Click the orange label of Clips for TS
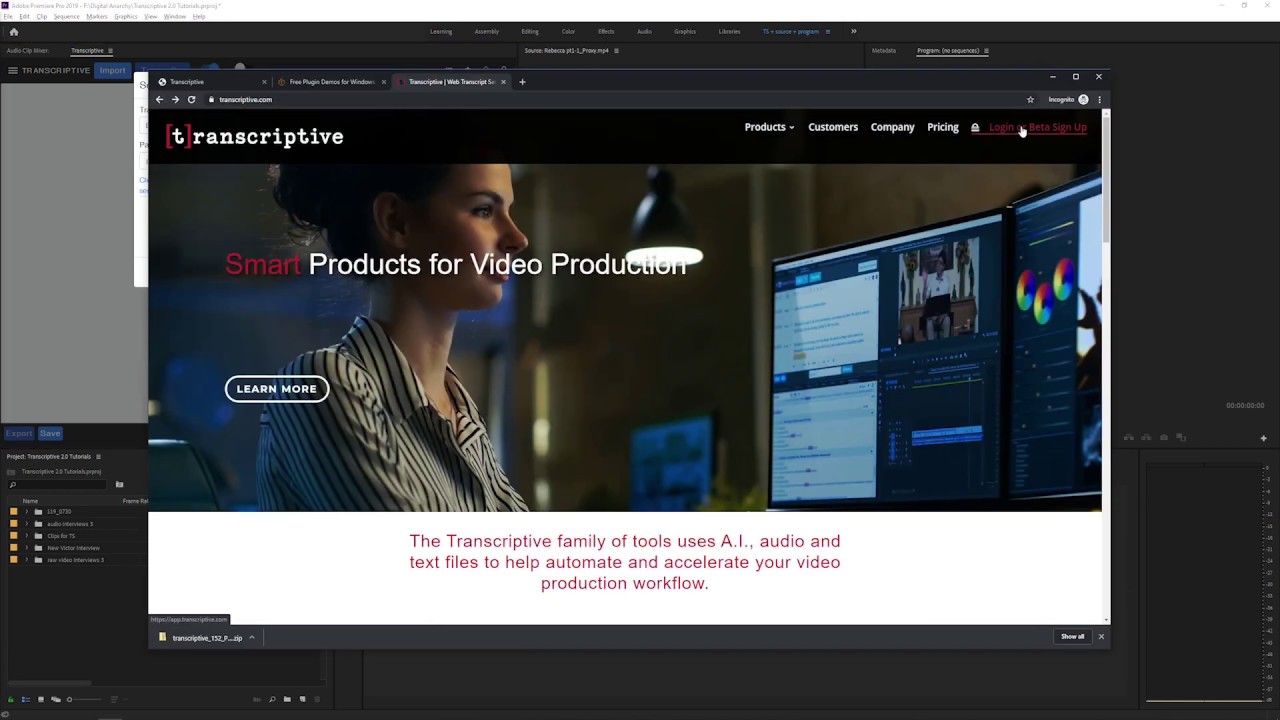1280x720 pixels. [x=13, y=536]
